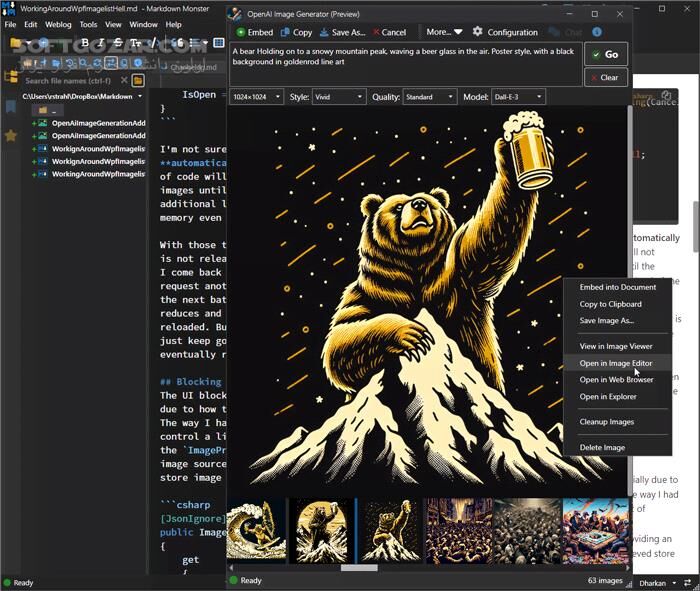Select the first OpenAiImageGenerationAdd file

88,123
